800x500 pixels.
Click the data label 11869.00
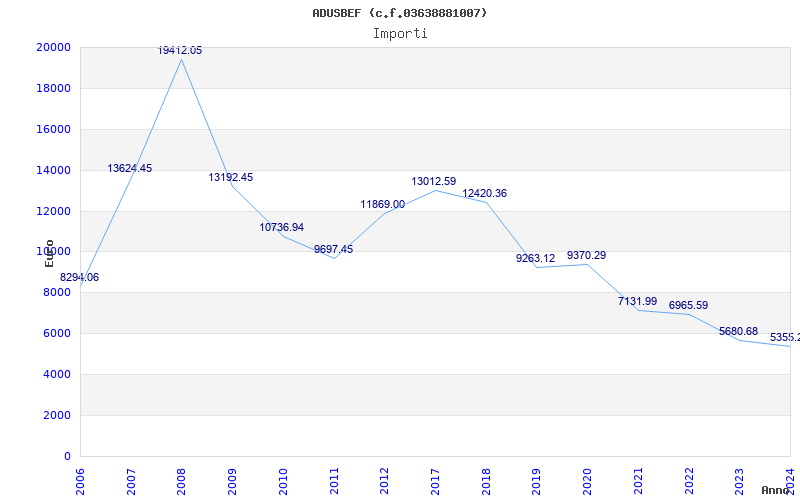tap(383, 205)
